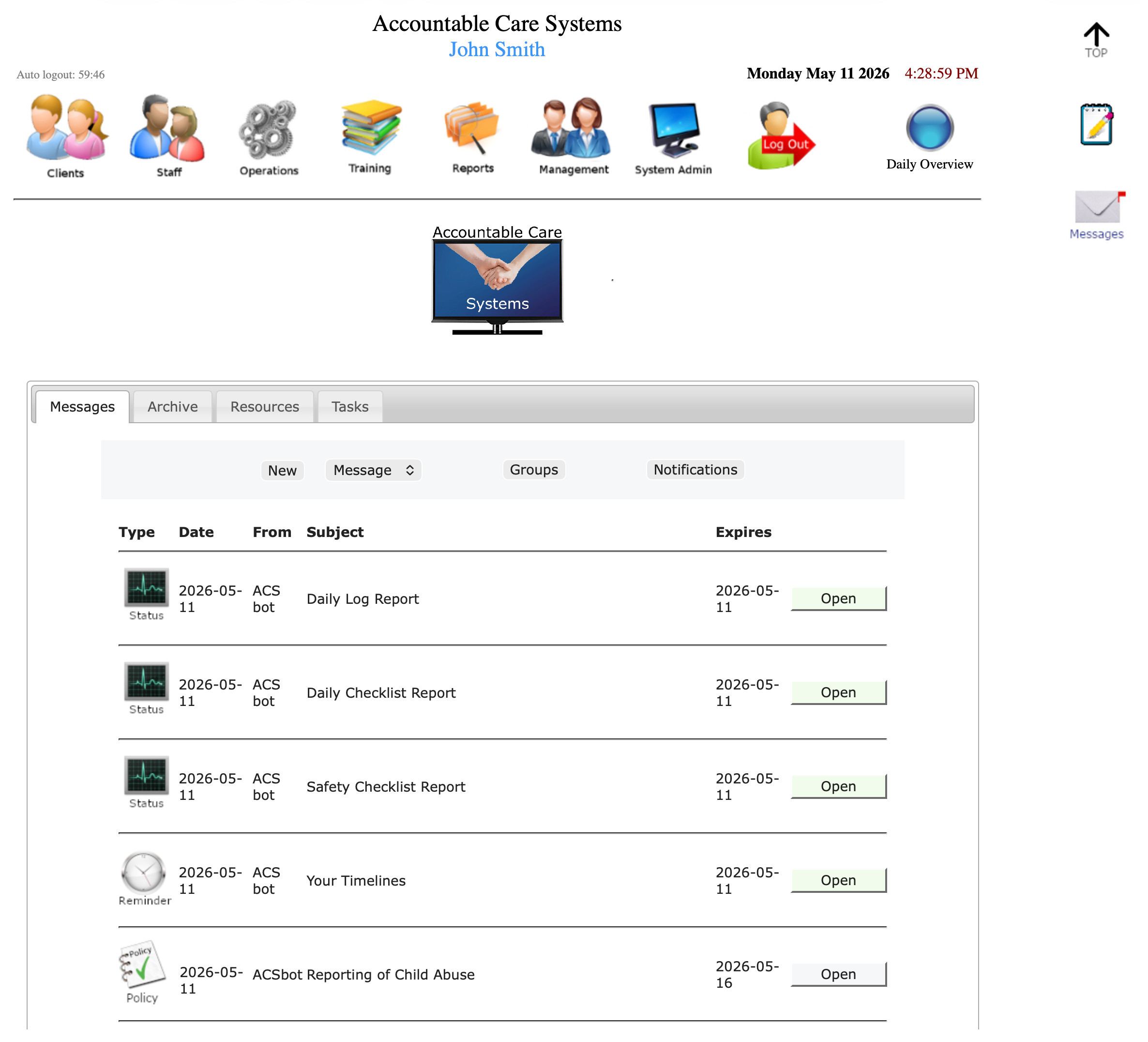Screen dimensions: 1148x1042
Task: Click Status icon for Safety Checklist Report
Action: [146, 783]
